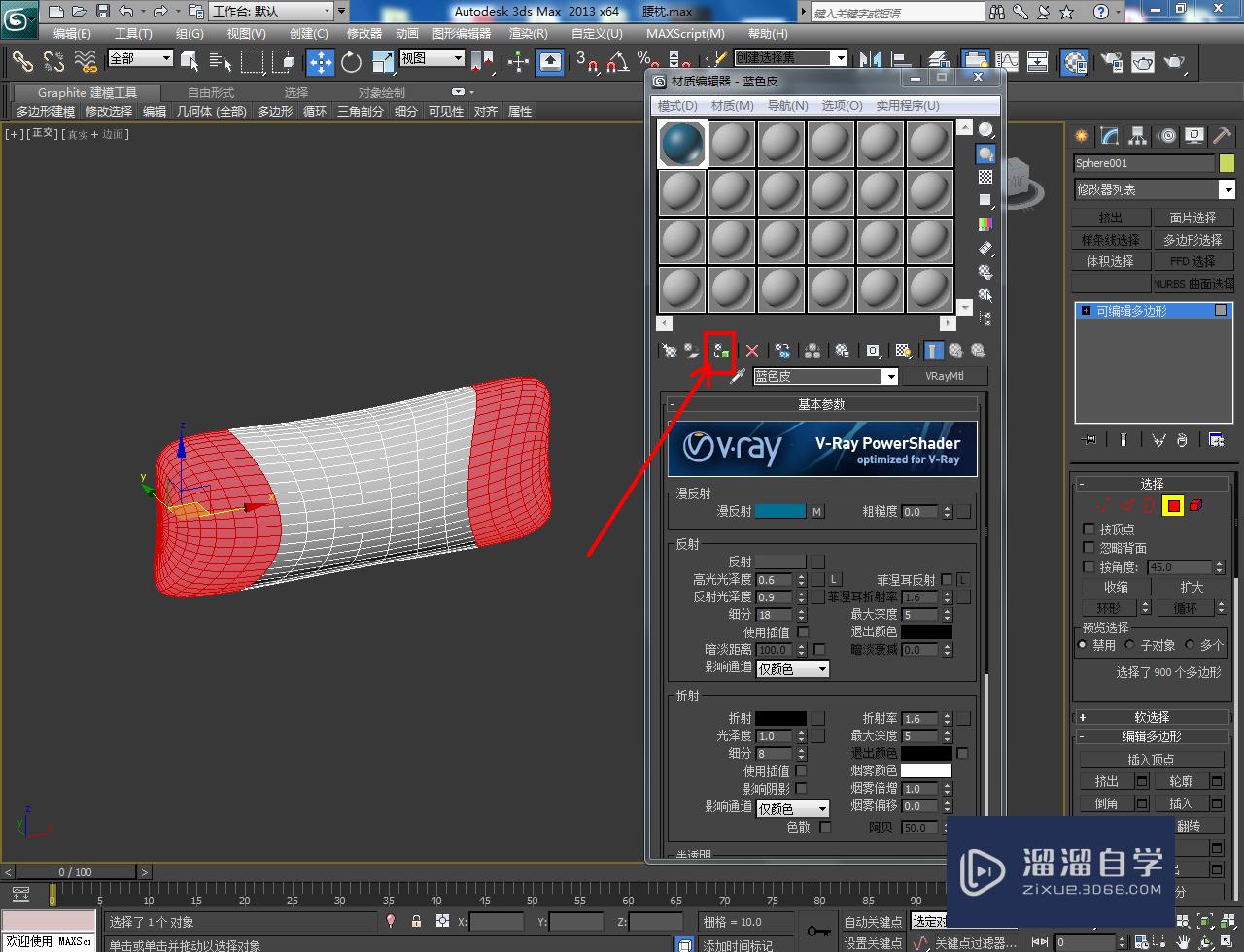The width and height of the screenshot is (1244, 952).
Task: Open the material name 蓝色皮 dropdown
Action: (x=825, y=376)
